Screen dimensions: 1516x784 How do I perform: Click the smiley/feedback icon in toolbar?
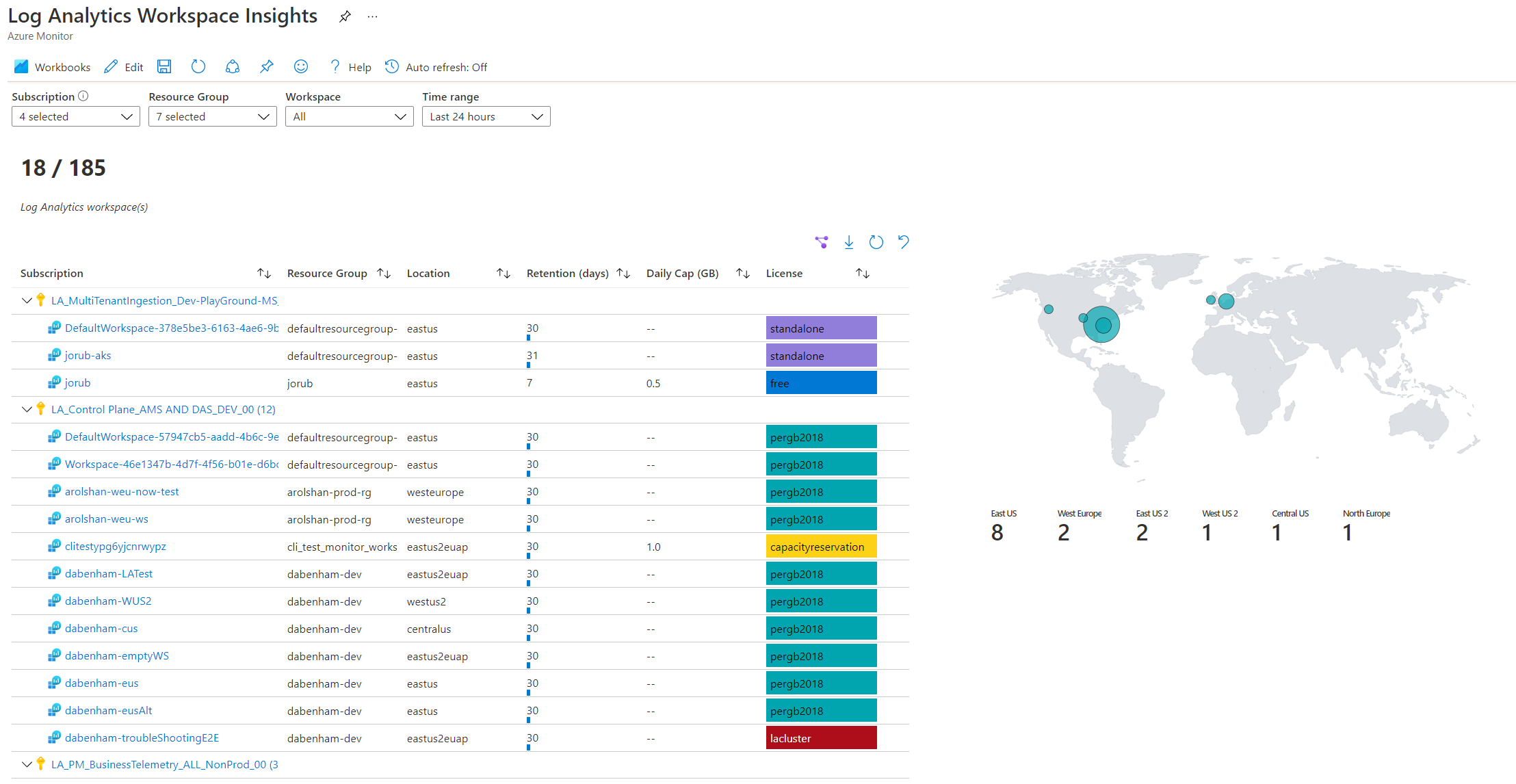[x=299, y=66]
